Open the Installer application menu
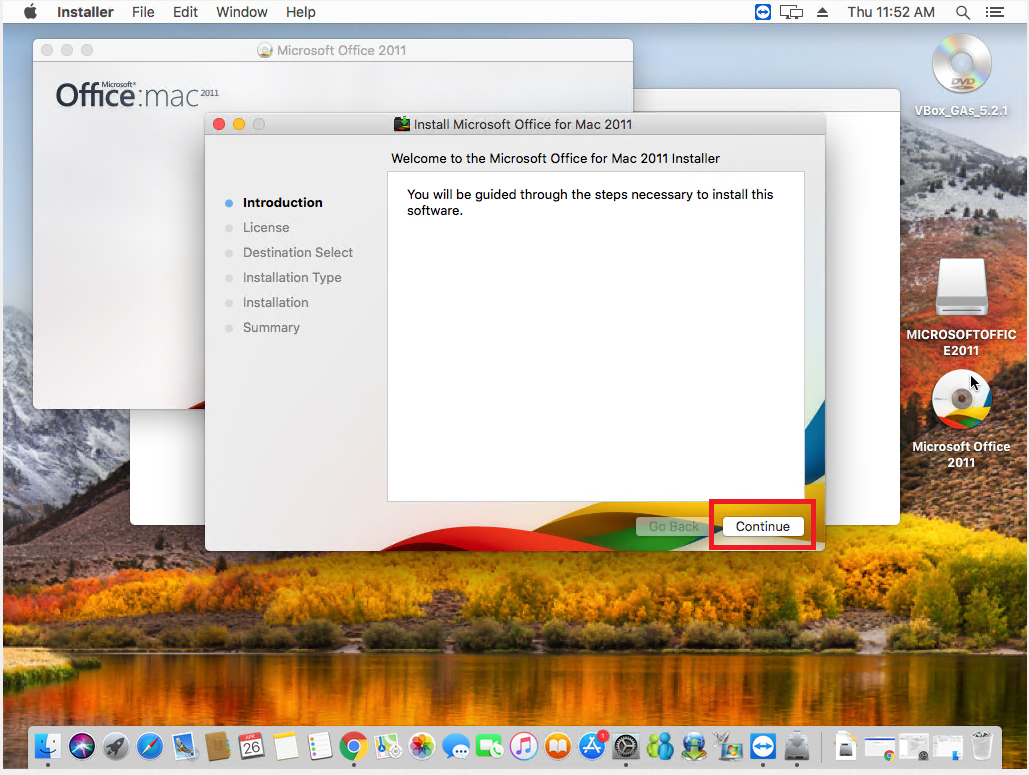The width and height of the screenshot is (1029, 775). [x=85, y=12]
